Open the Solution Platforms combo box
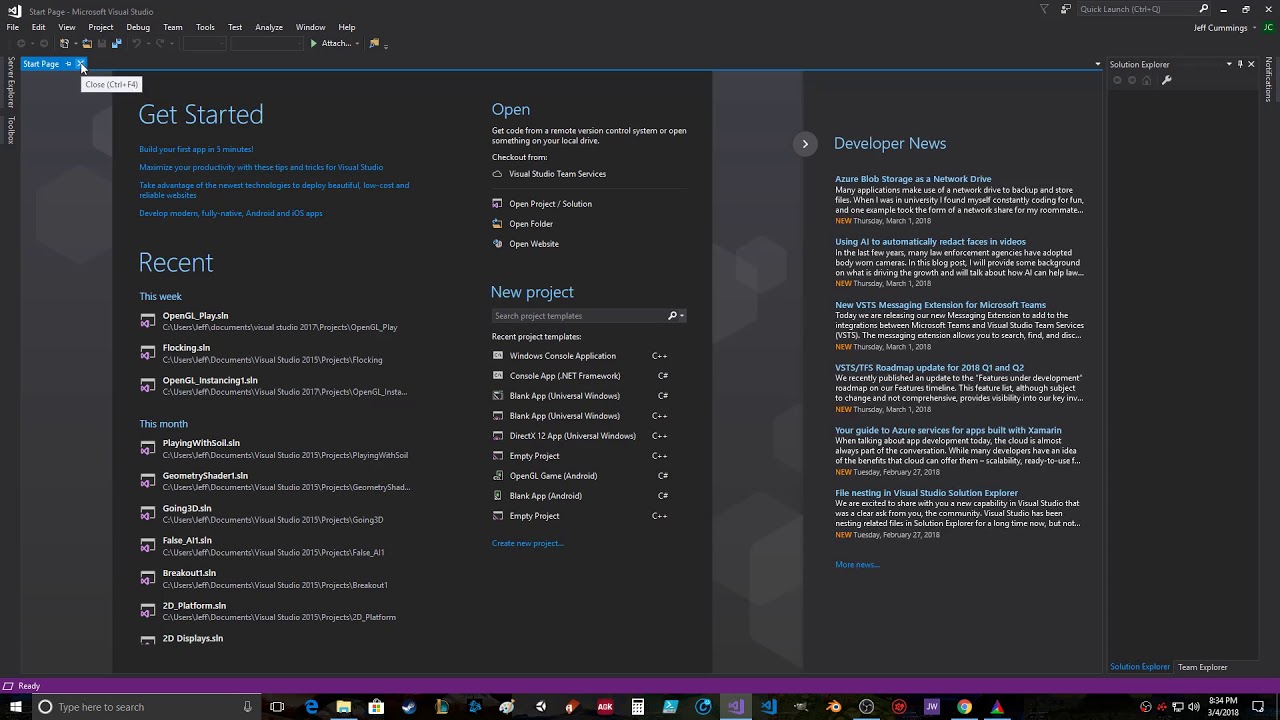Viewport: 1280px width, 720px height. tap(267, 43)
